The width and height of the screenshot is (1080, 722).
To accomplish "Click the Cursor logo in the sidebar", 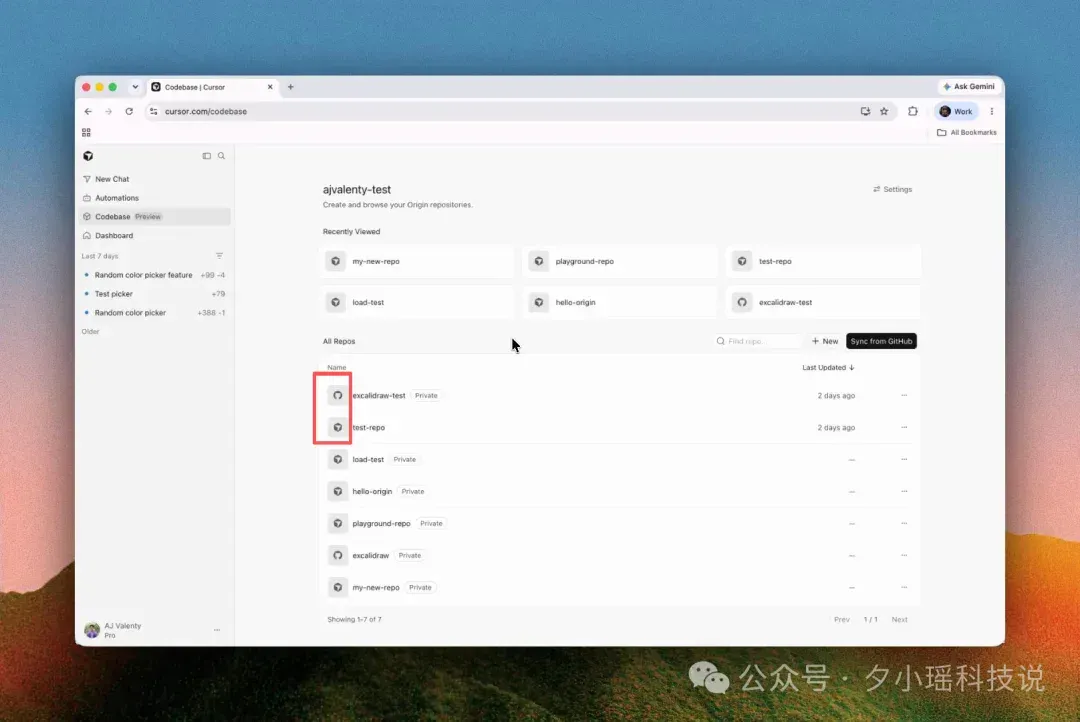I will click(x=88, y=156).
